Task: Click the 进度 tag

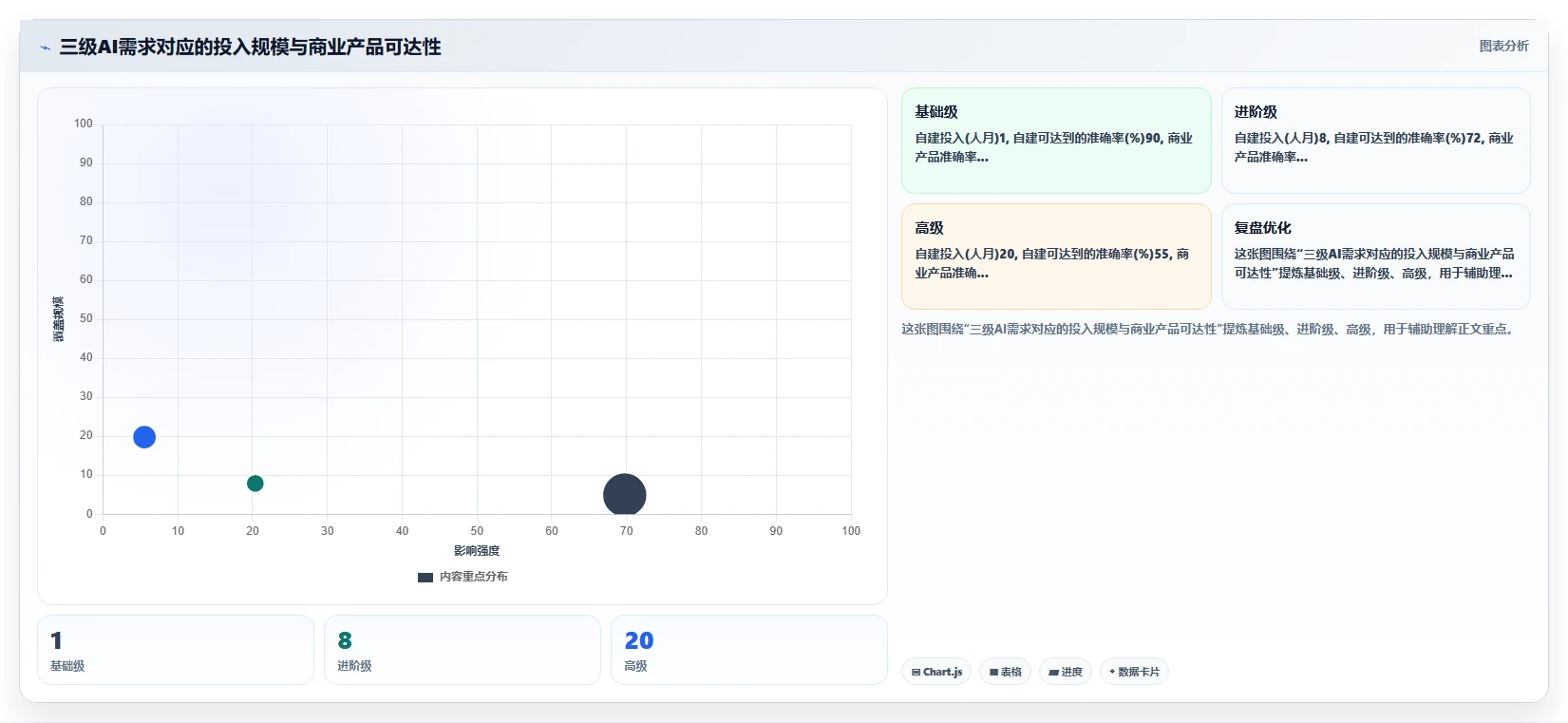Action: [1066, 672]
